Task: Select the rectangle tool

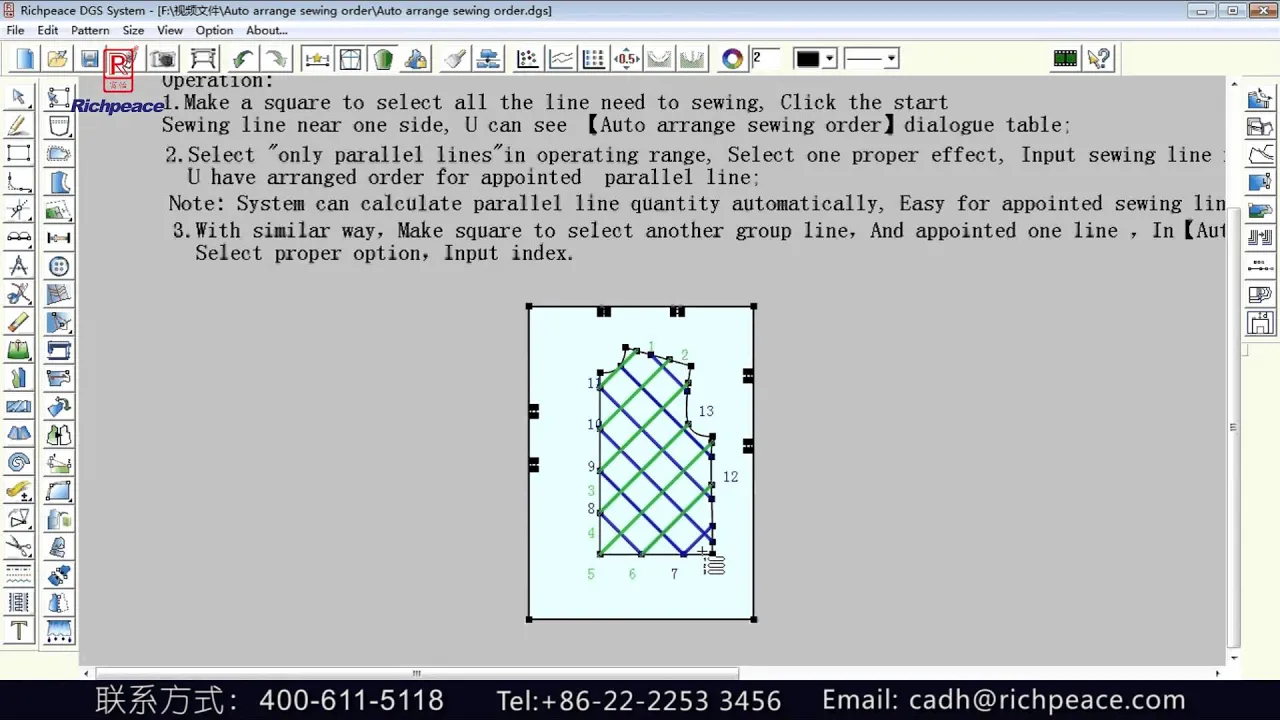Action: [19, 153]
